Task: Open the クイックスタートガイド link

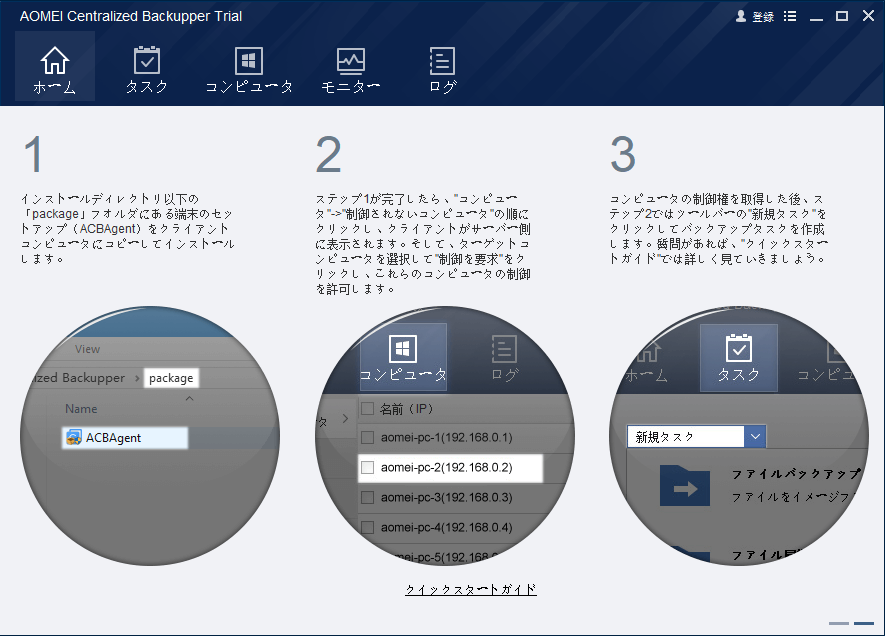Action: click(471, 590)
